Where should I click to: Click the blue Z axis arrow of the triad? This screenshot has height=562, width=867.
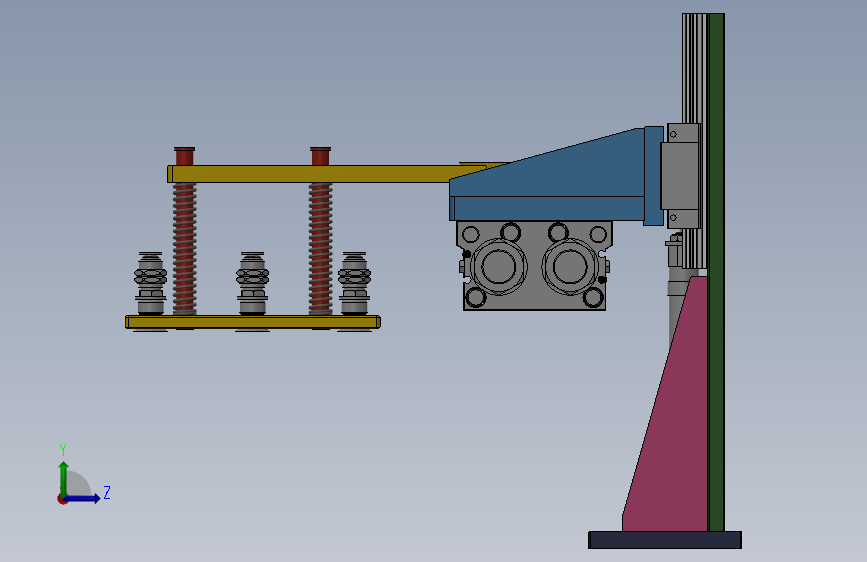[83, 498]
